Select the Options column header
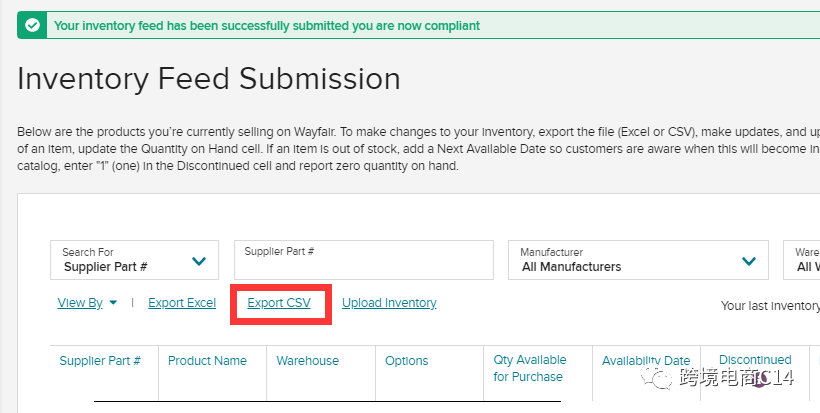The image size is (820, 413). pyautogui.click(x=406, y=360)
